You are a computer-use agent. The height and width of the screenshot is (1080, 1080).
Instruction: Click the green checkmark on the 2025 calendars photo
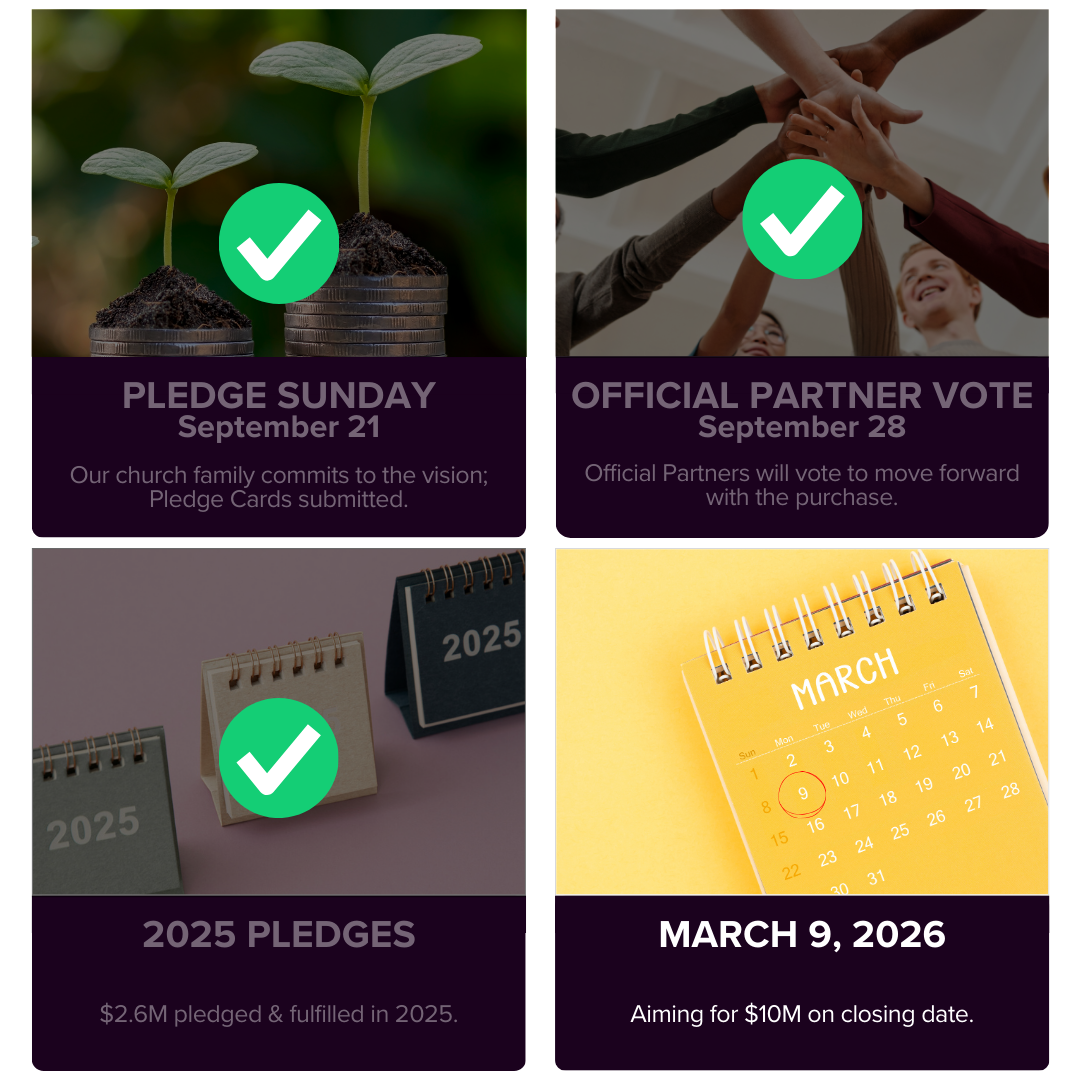point(279,757)
